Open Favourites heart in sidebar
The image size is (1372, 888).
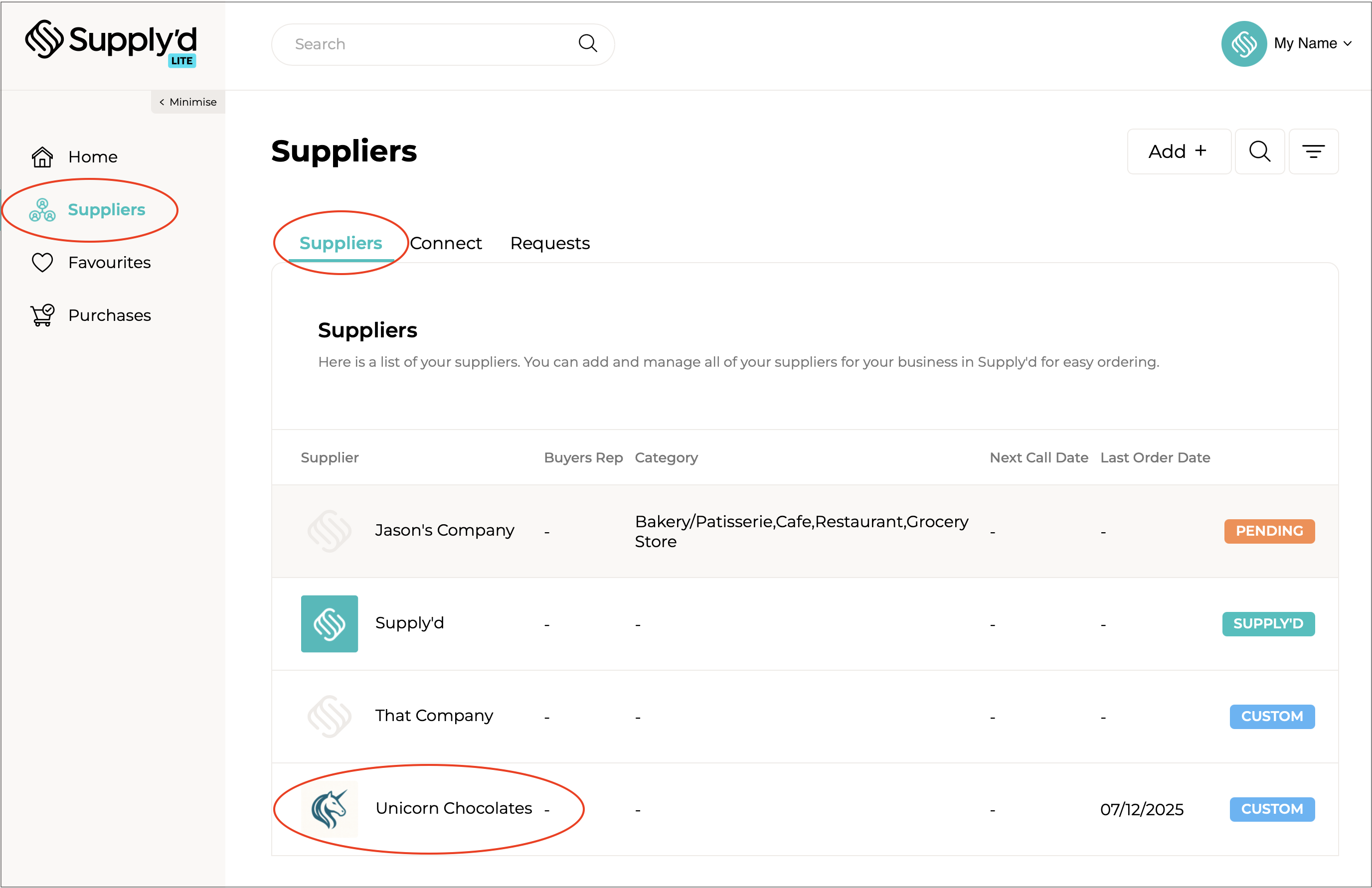click(x=42, y=263)
